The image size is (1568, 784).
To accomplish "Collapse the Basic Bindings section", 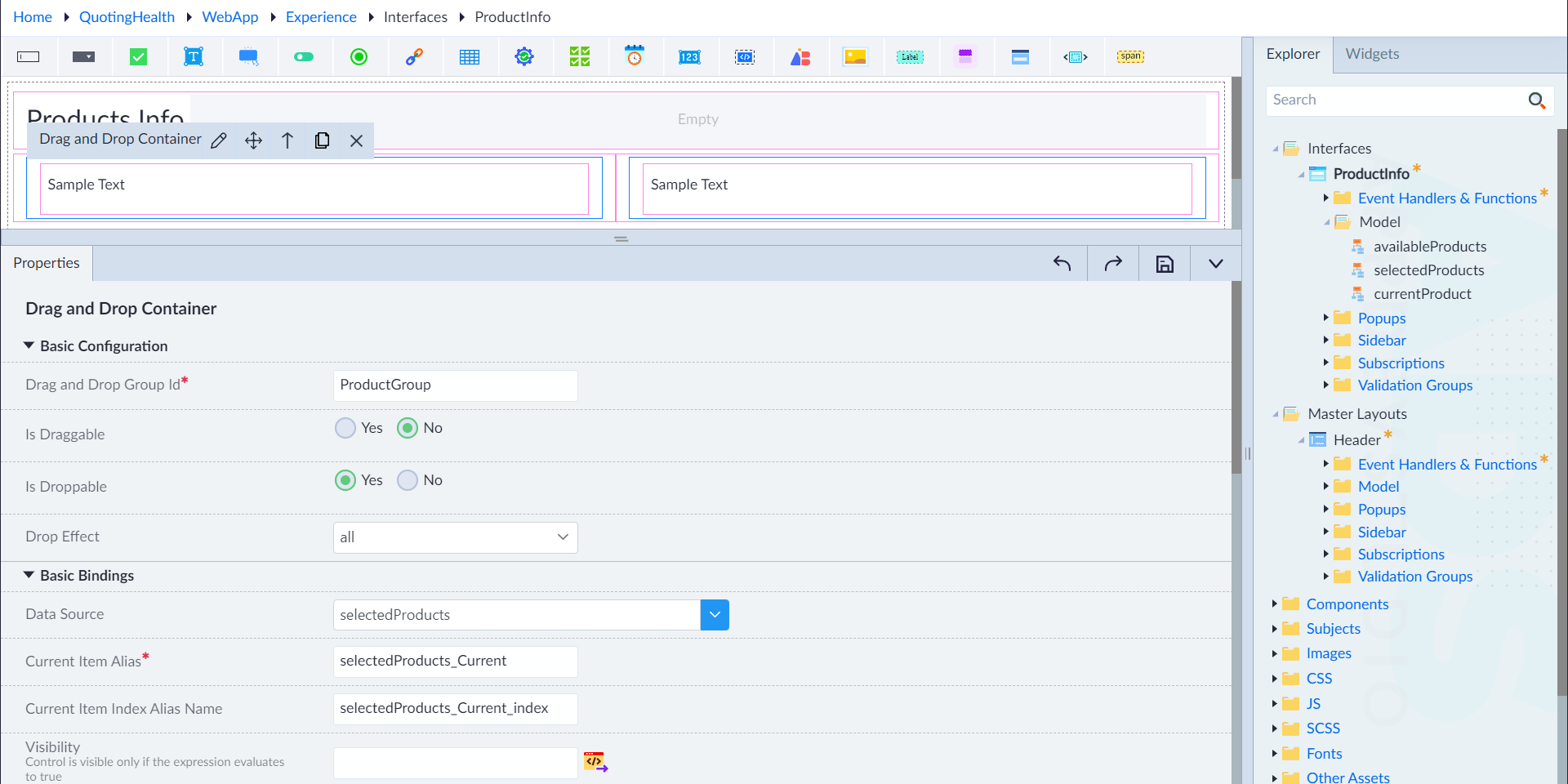I will [x=29, y=575].
